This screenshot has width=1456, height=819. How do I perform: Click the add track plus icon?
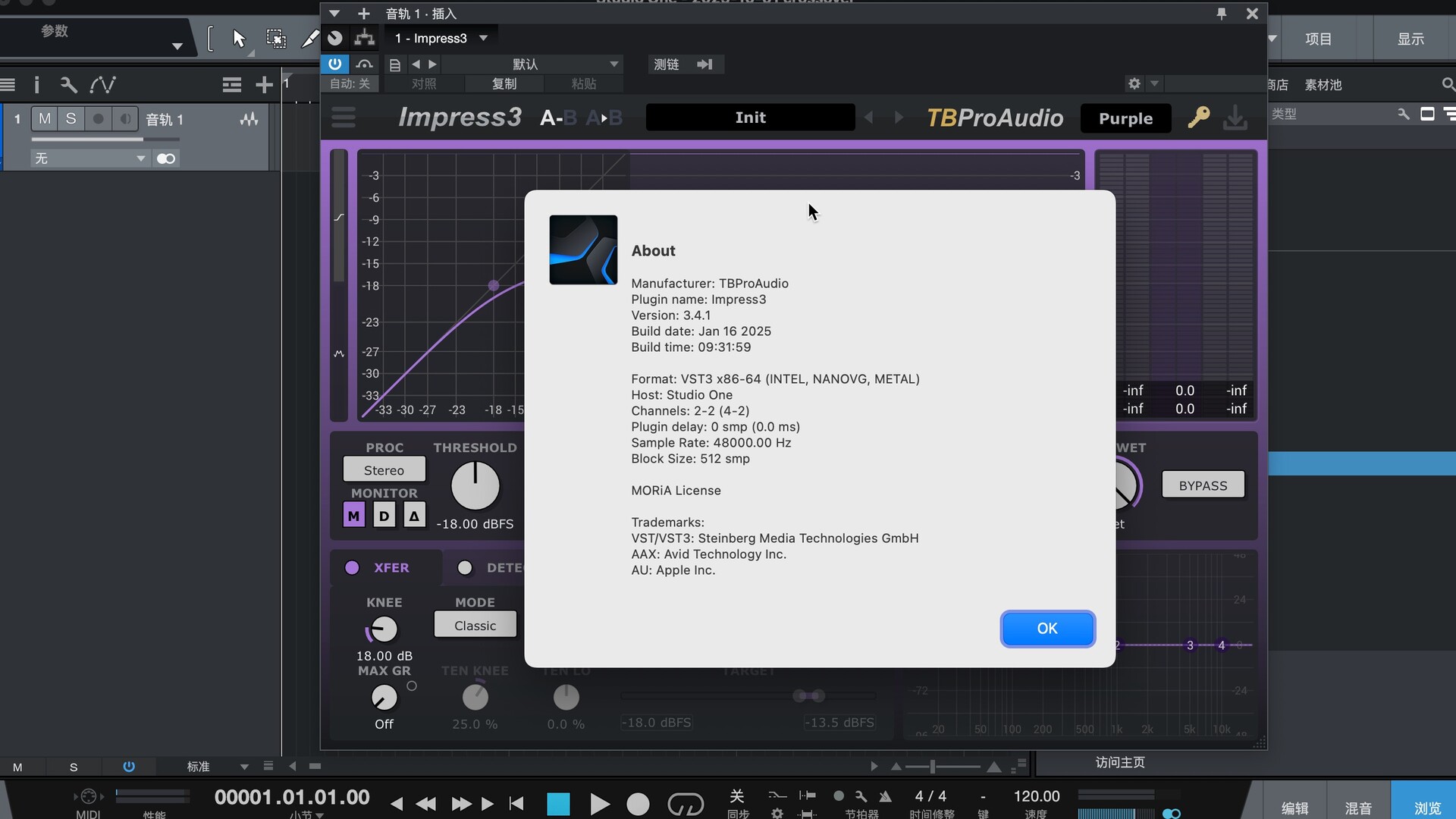(264, 85)
